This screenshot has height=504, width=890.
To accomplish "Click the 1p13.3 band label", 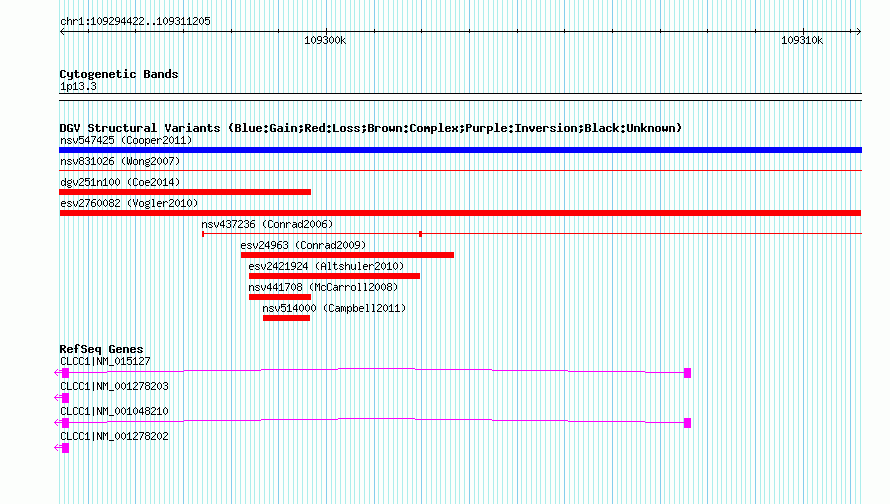I will (x=78, y=86).
